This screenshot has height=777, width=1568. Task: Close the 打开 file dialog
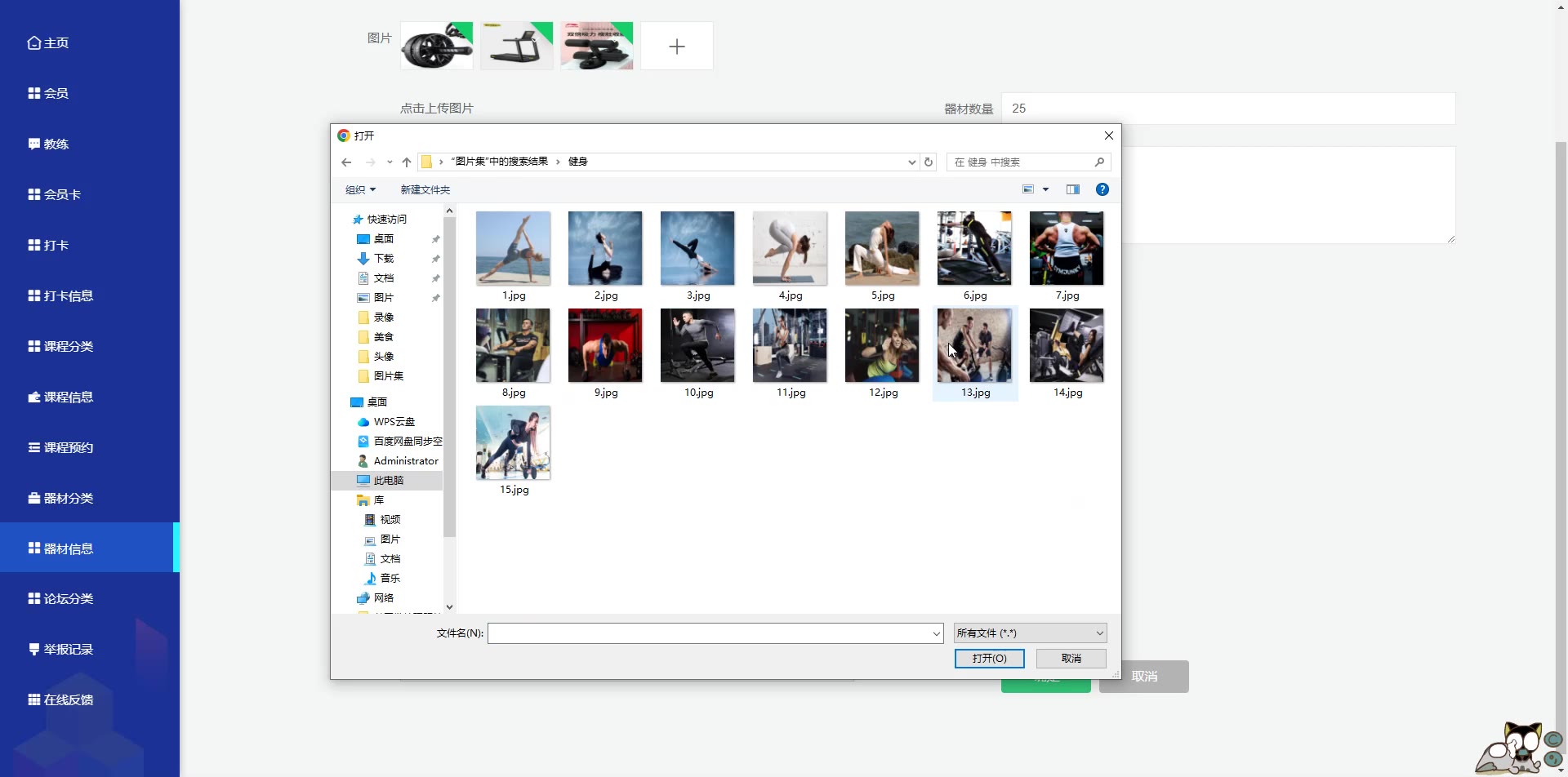tap(1108, 135)
